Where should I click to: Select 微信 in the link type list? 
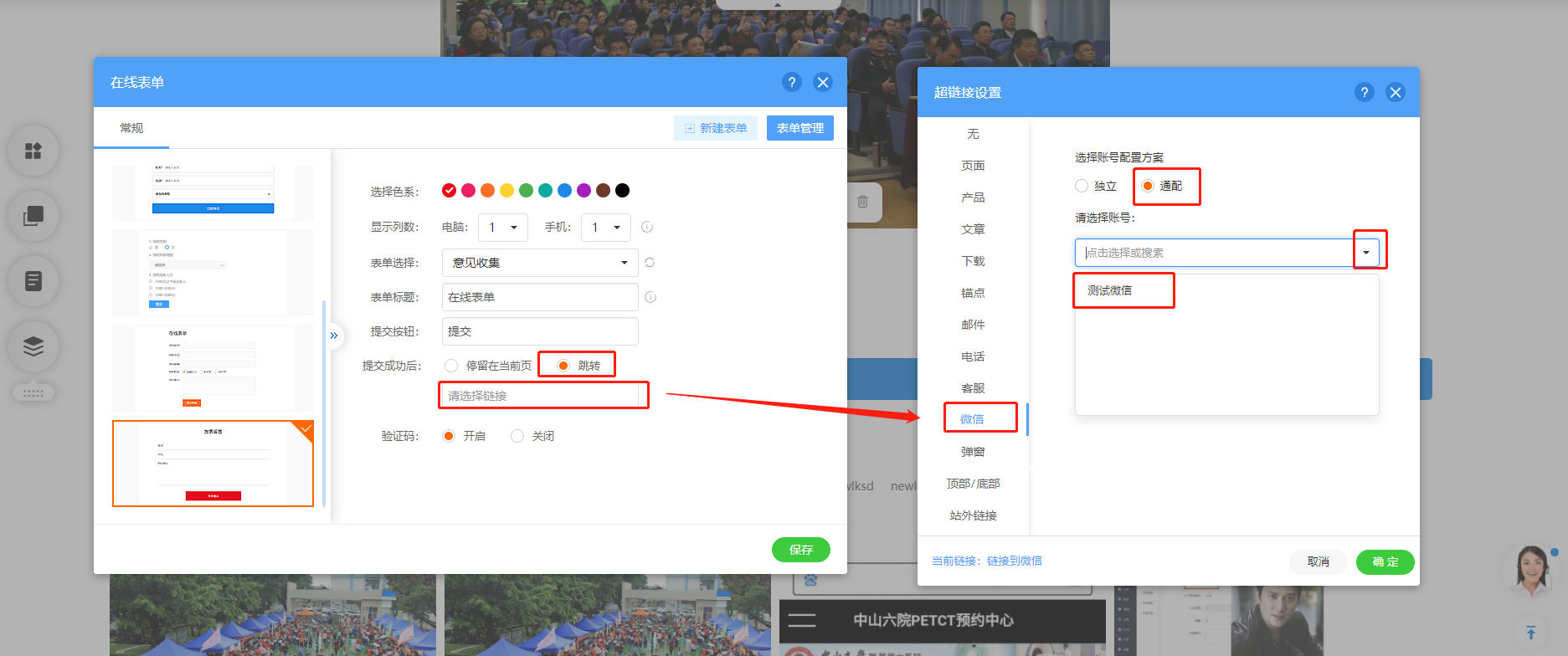pyautogui.click(x=972, y=419)
